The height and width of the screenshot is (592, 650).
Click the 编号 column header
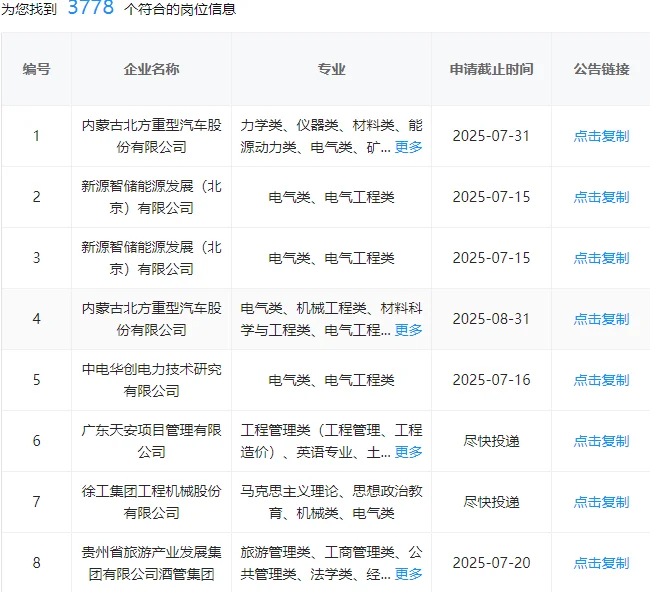click(36, 69)
